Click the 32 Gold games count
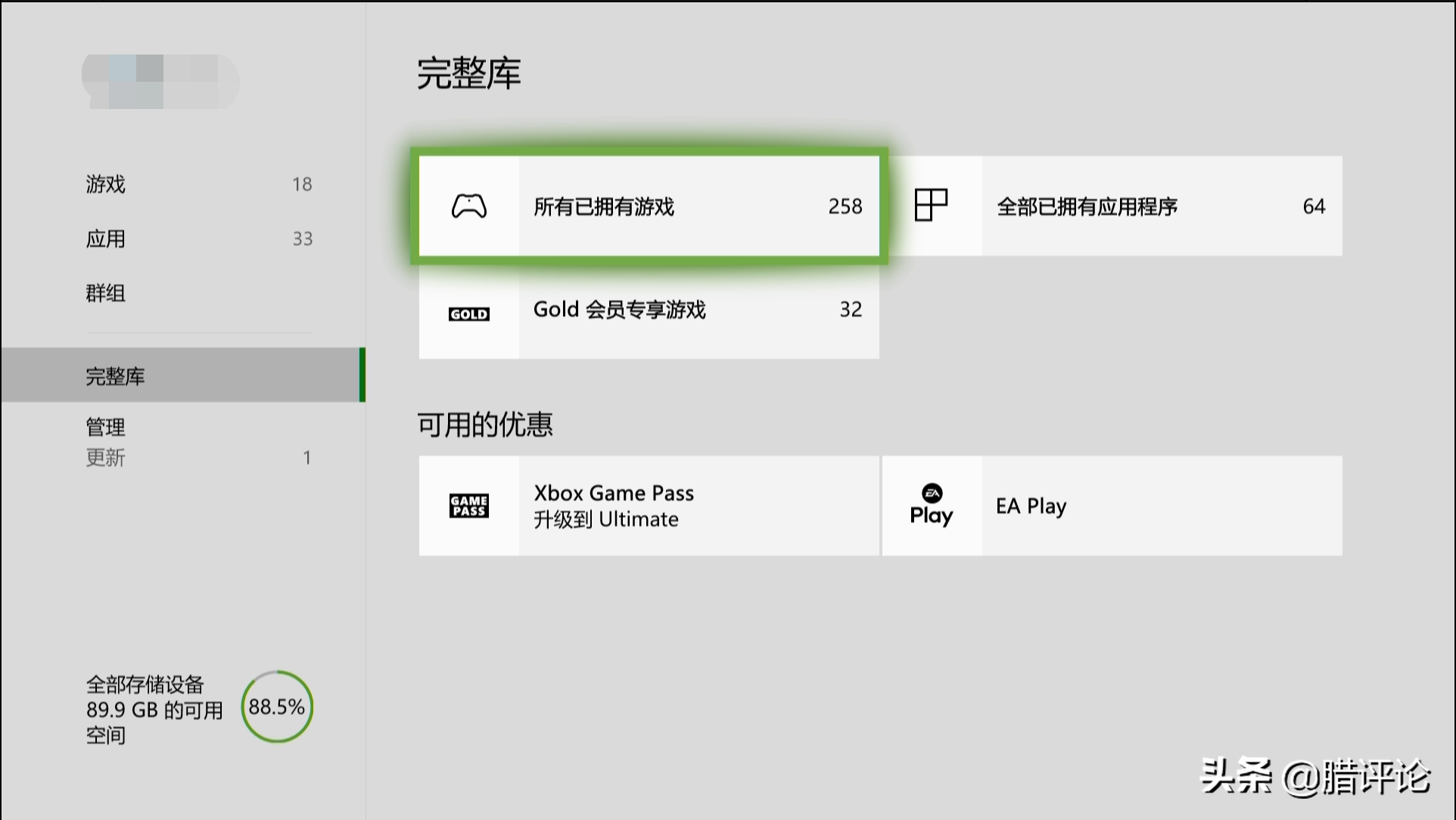 [851, 309]
